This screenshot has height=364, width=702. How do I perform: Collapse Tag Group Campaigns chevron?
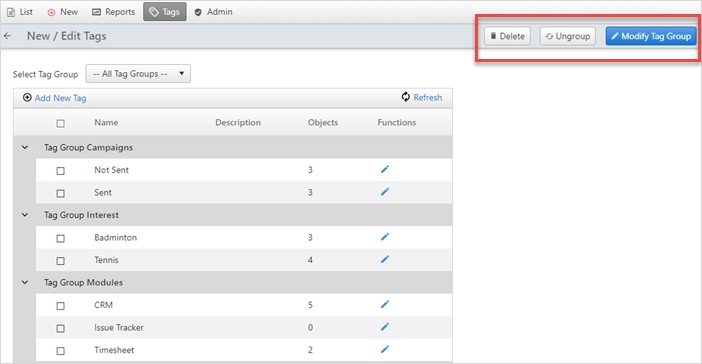25,147
